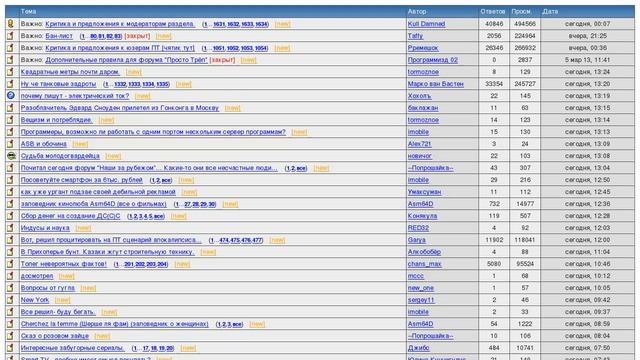Screen dimensions: 640x360
Task: Click the topic icon next to 'Все решил- буду бегать.'
Action: (x=11, y=312)
